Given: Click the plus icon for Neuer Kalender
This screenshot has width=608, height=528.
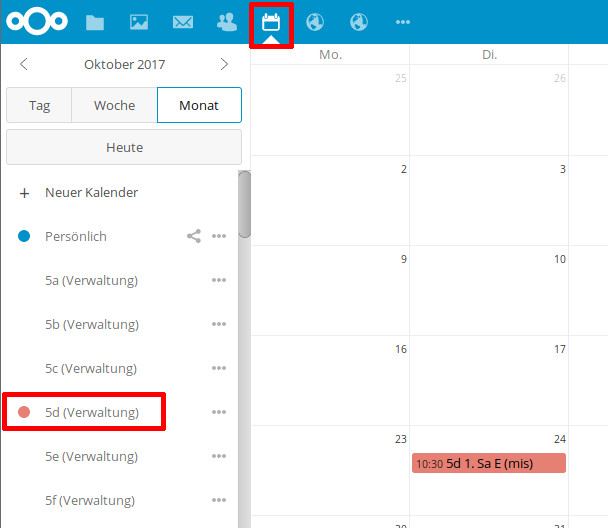Looking at the screenshot, I should tap(24, 193).
